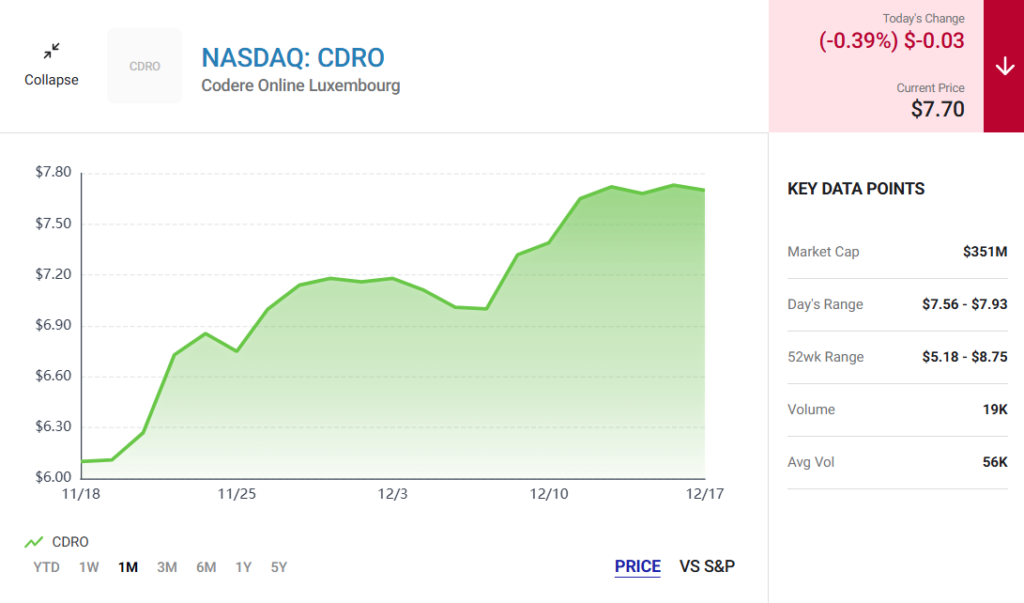Toggle chart to PRICE view
The height and width of the screenshot is (603, 1024).
[x=637, y=567]
